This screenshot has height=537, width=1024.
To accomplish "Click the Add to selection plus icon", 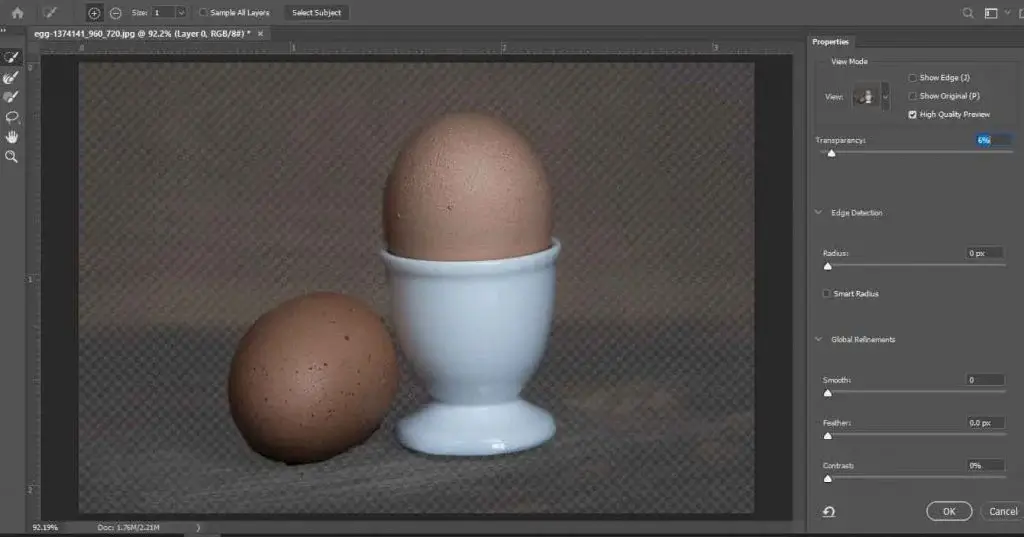I will 94,13.
